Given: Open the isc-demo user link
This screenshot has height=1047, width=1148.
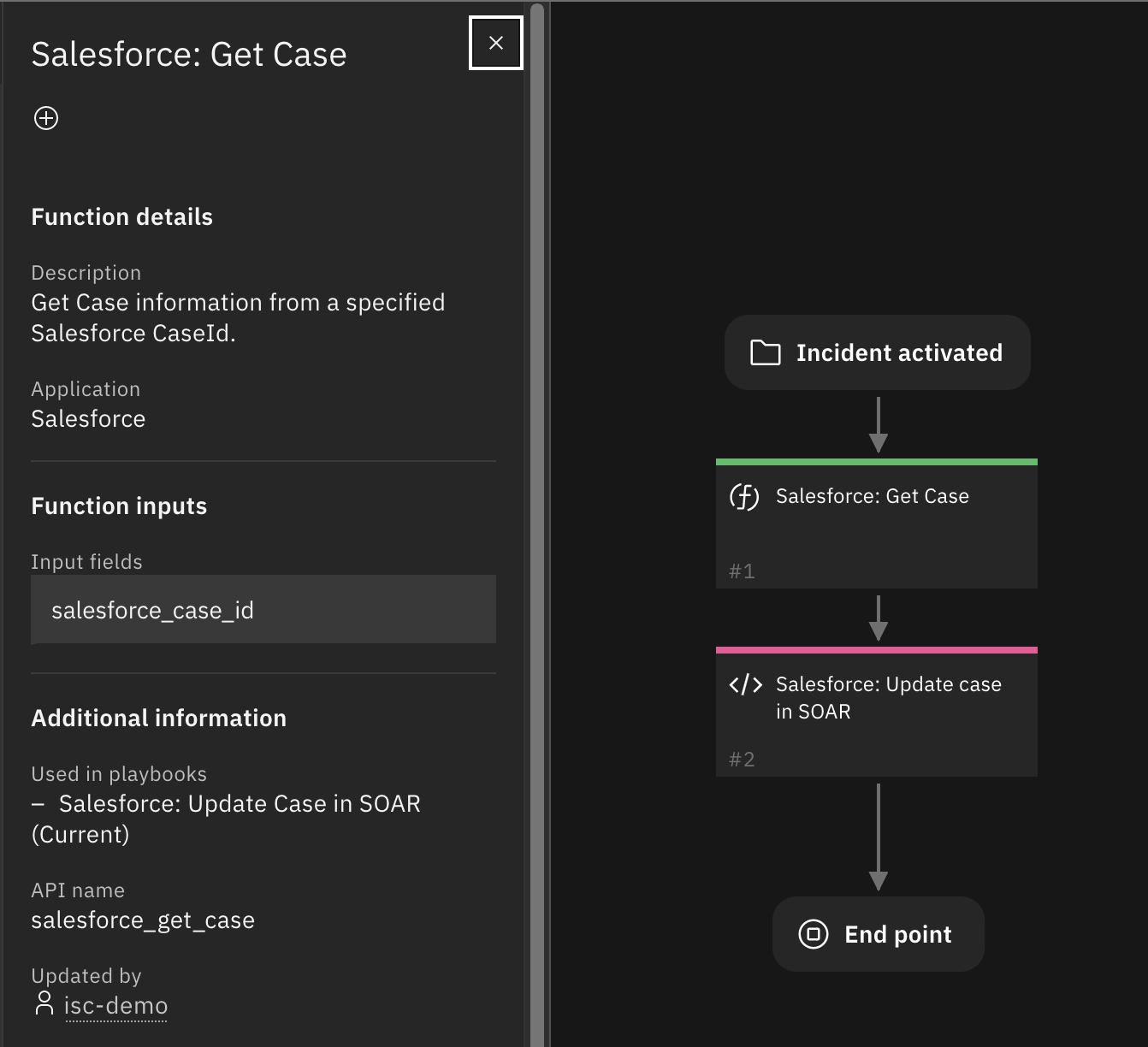Looking at the screenshot, I should pyautogui.click(x=115, y=1005).
